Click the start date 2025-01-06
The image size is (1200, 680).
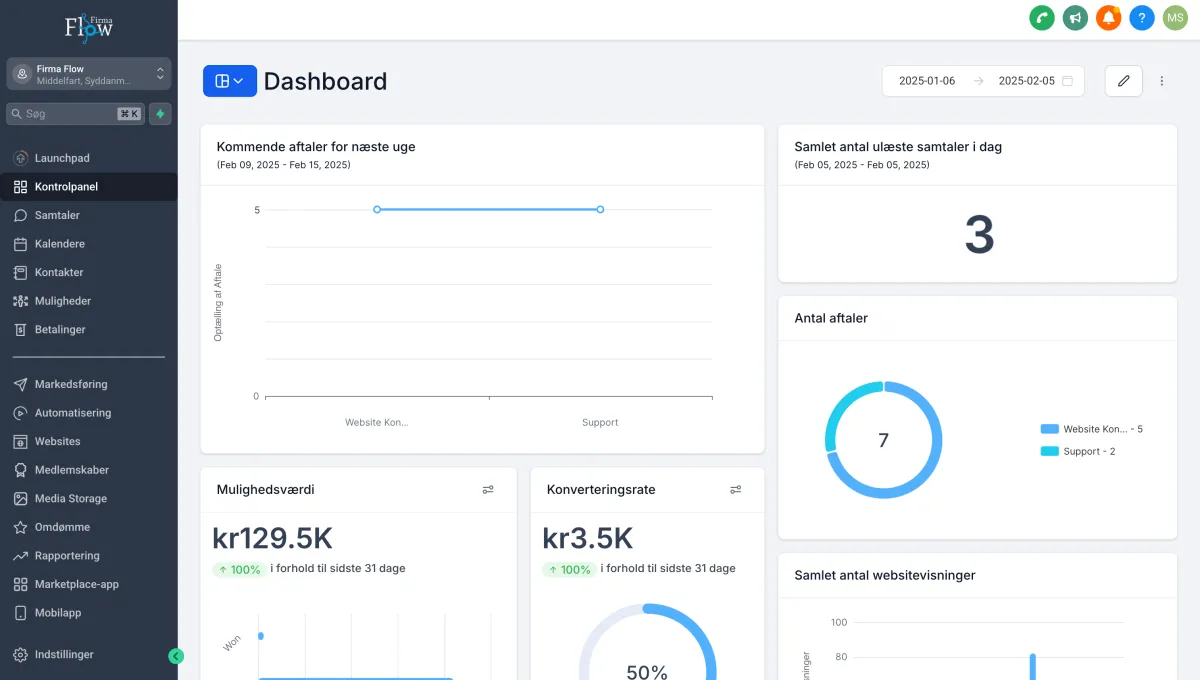tap(927, 81)
